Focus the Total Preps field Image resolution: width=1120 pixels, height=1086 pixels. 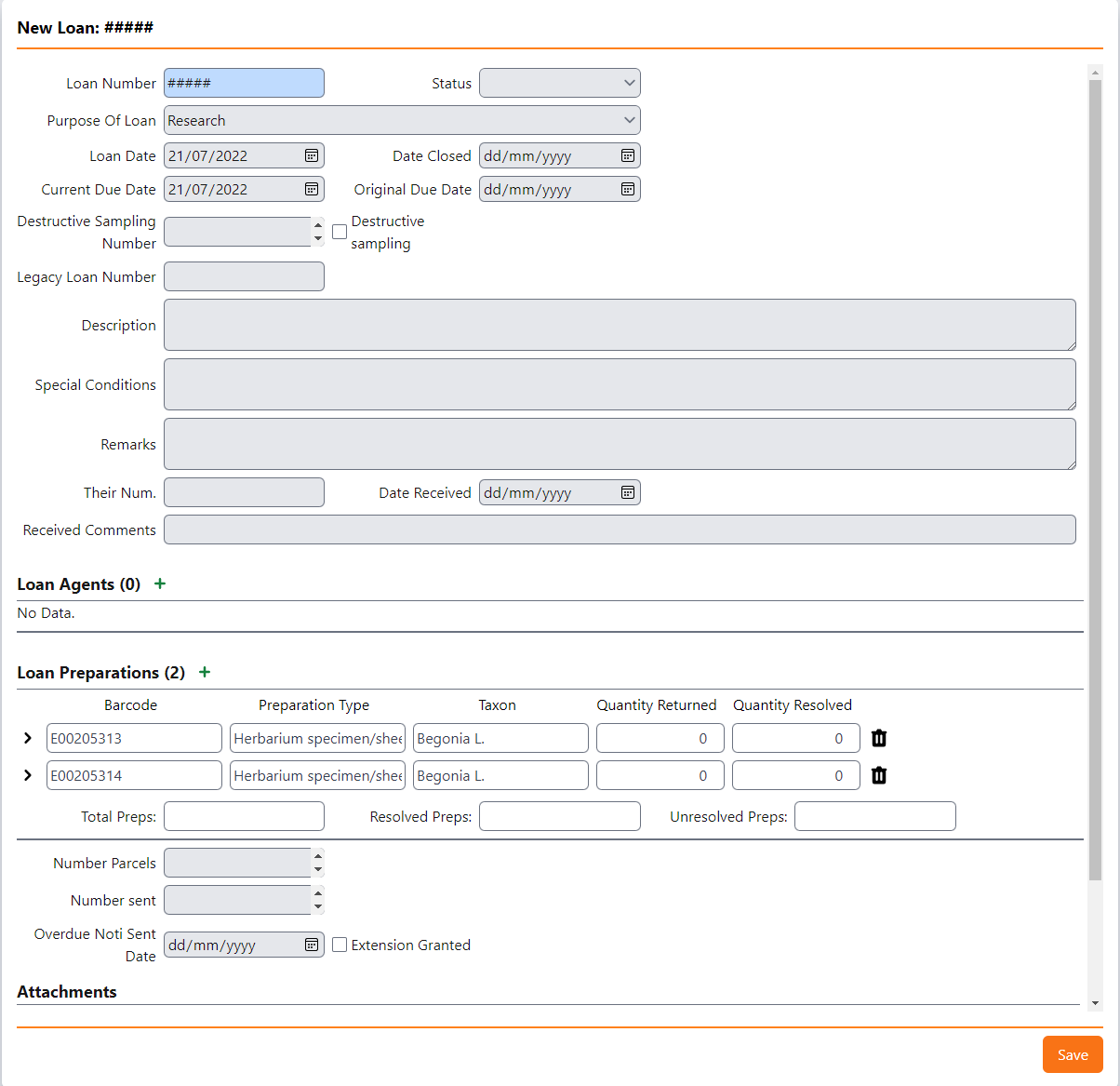(x=244, y=816)
